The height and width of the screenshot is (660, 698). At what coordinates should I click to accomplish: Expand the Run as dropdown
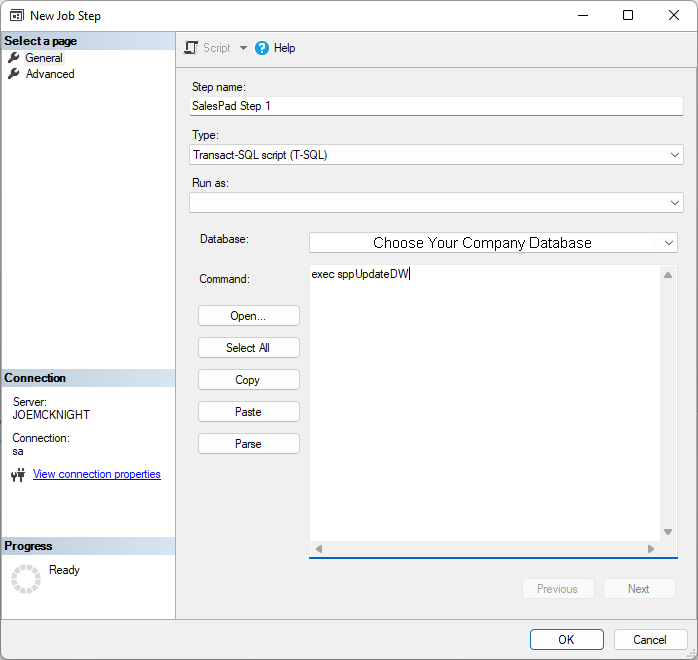click(675, 203)
